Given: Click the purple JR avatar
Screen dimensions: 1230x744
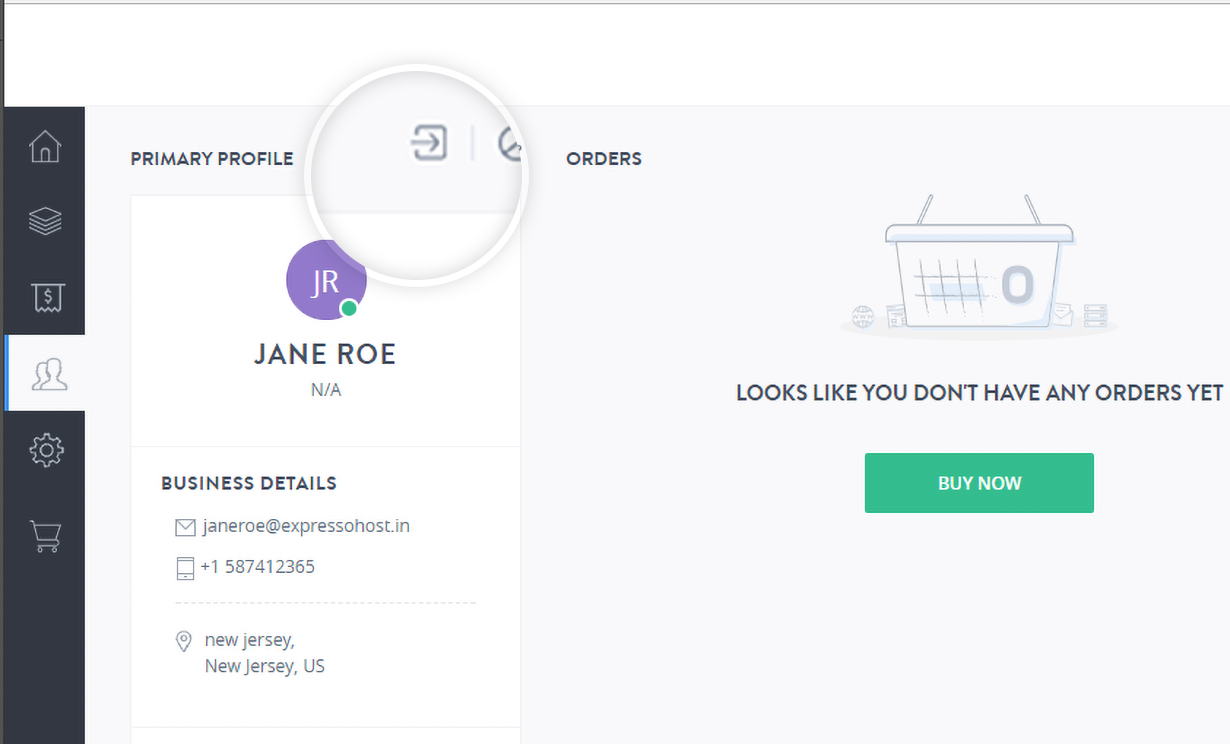Looking at the screenshot, I should point(325,281).
